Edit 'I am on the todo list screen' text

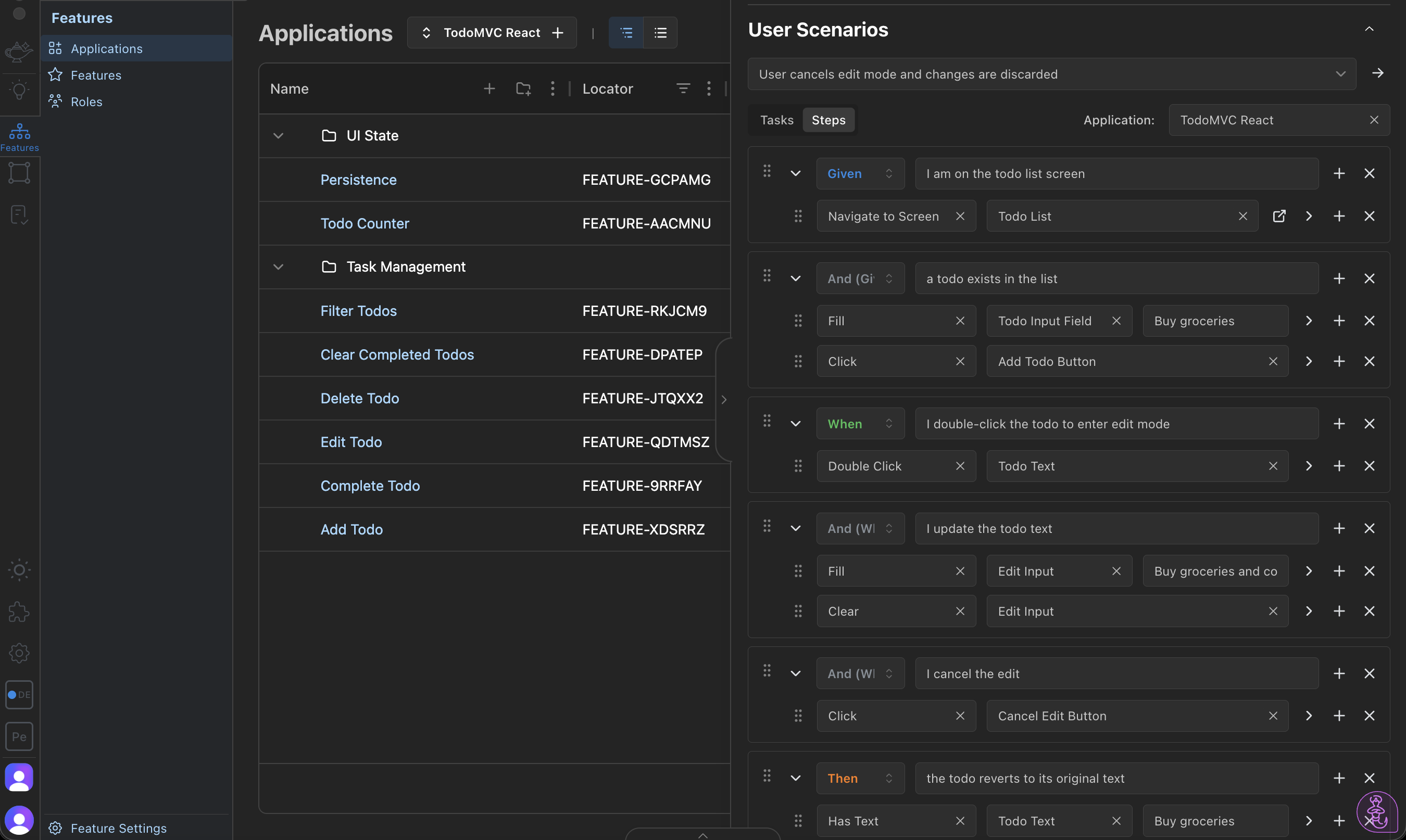click(x=1116, y=174)
